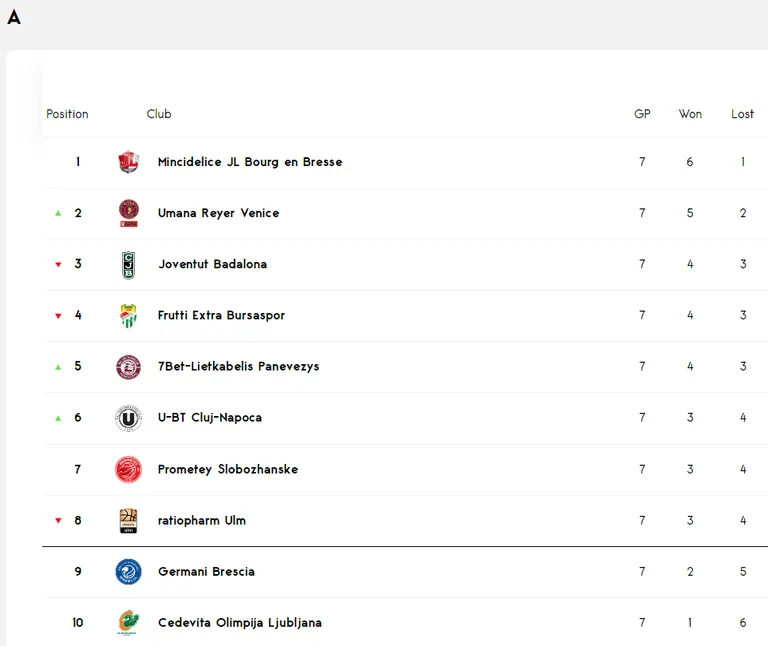
Task: Open the Umana Reyer Venice club link
Action: tap(218, 213)
